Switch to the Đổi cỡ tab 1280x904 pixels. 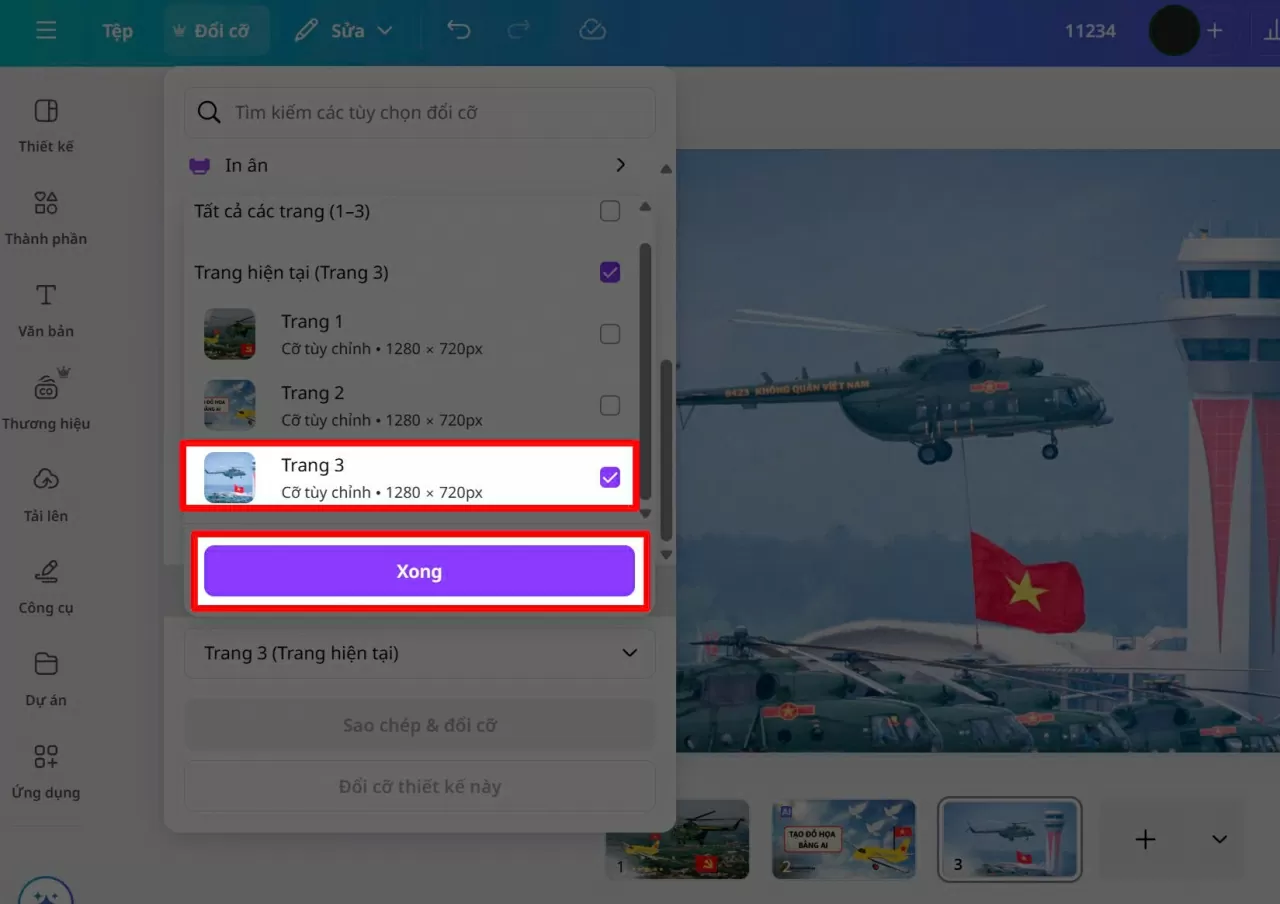216,30
